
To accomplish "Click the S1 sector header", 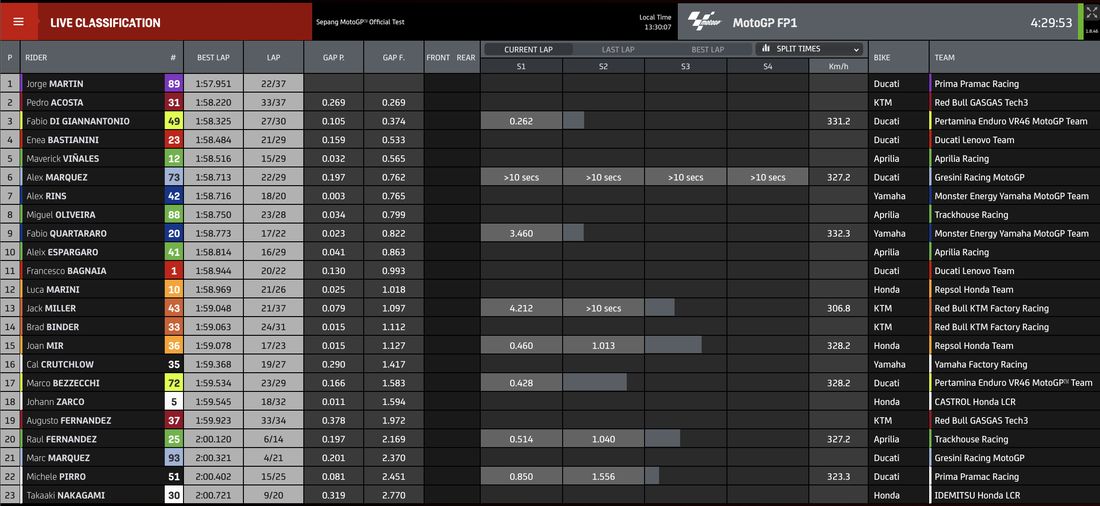I will pyautogui.click(x=521, y=66).
